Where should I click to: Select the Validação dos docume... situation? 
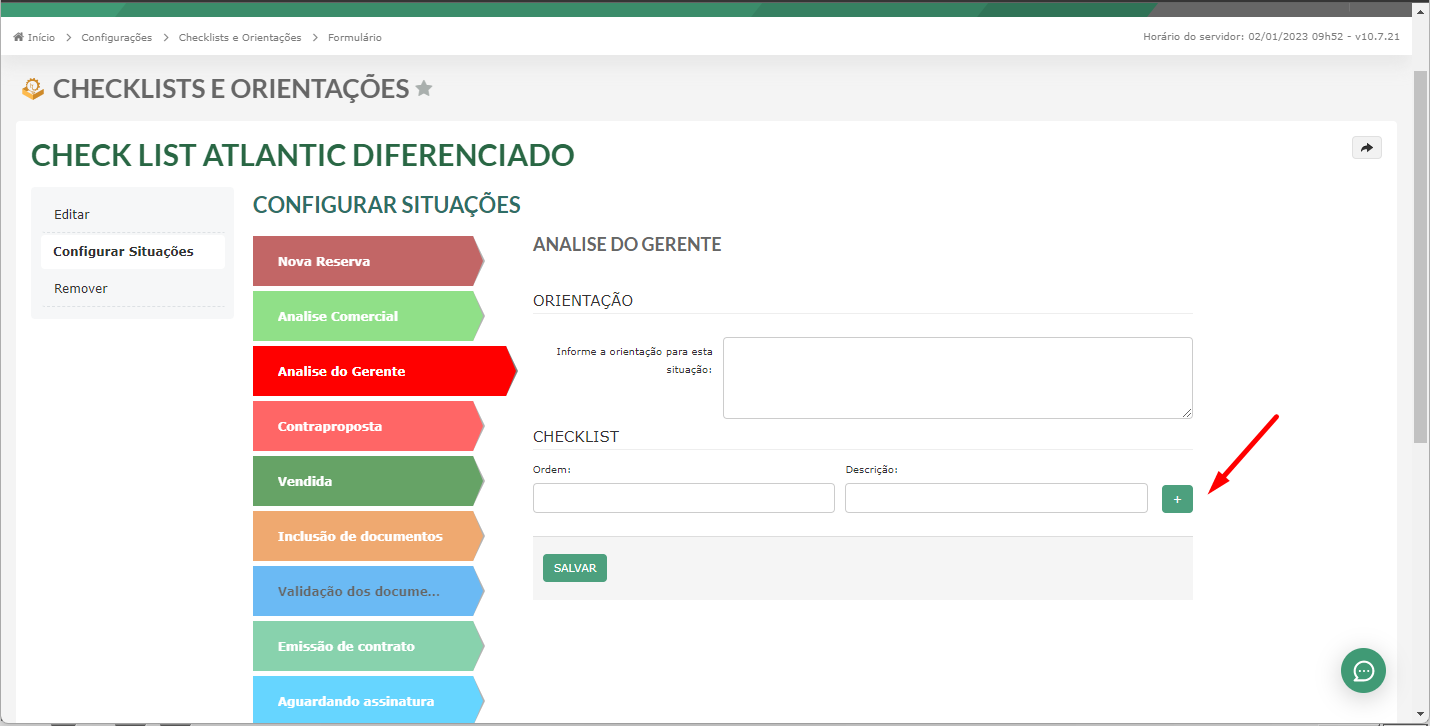point(368,591)
